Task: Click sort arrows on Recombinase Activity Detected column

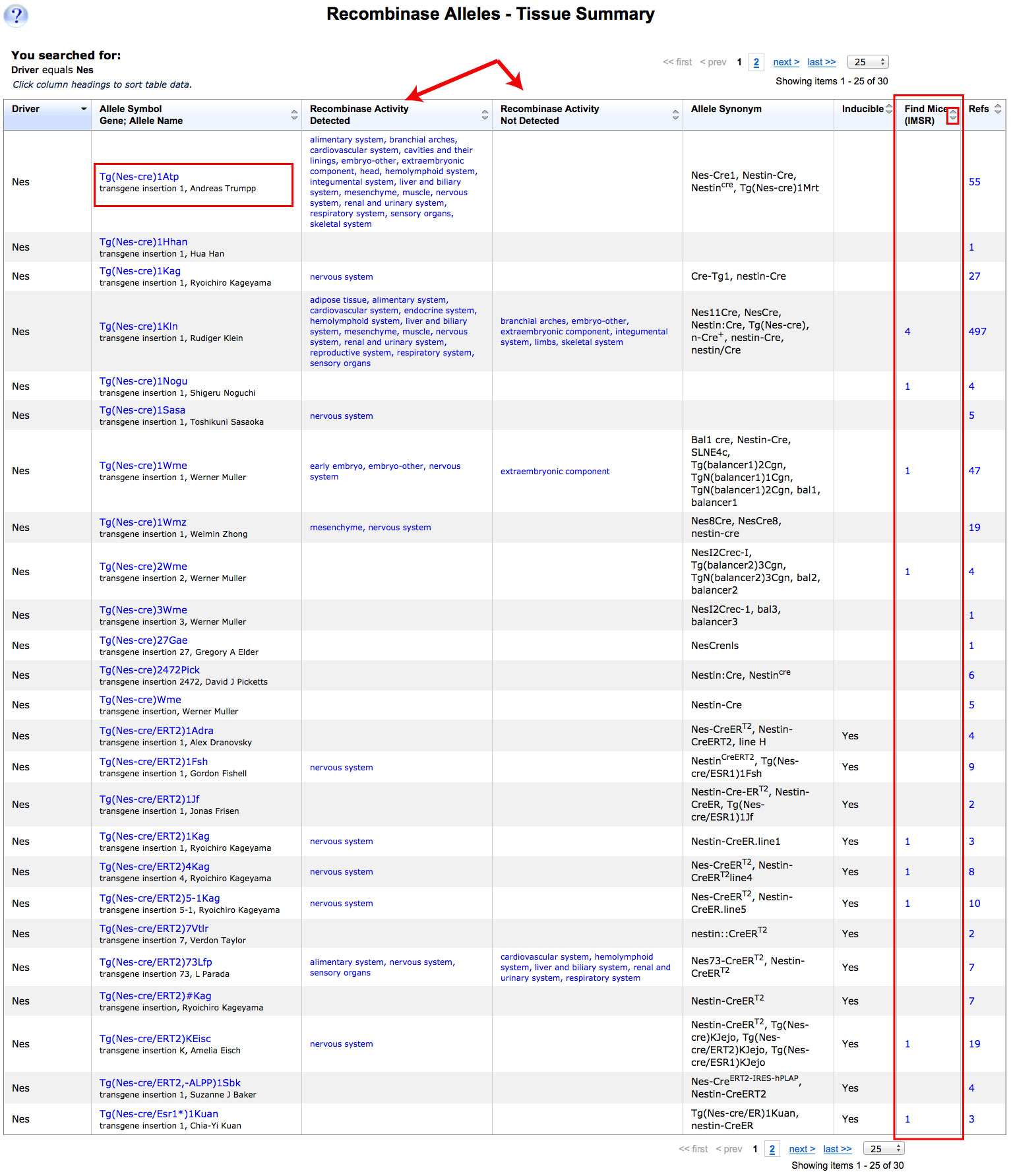Action: [x=485, y=115]
